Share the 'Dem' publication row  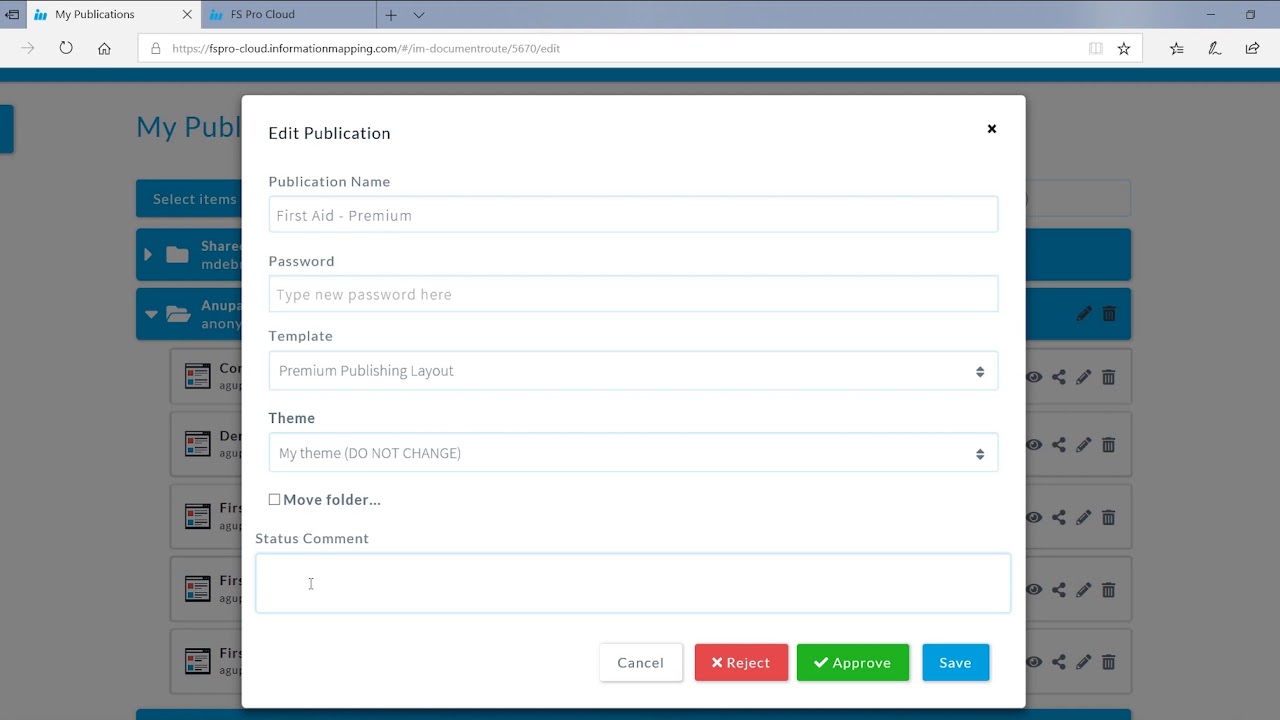(1059, 445)
